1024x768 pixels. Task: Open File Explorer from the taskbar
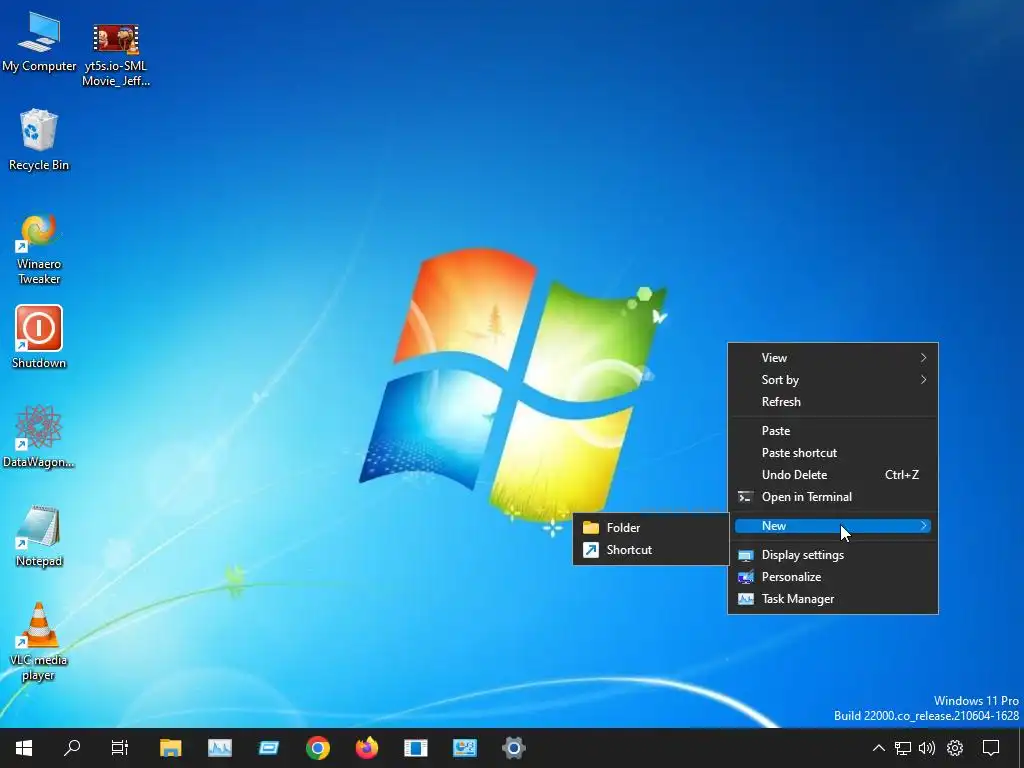(x=170, y=748)
